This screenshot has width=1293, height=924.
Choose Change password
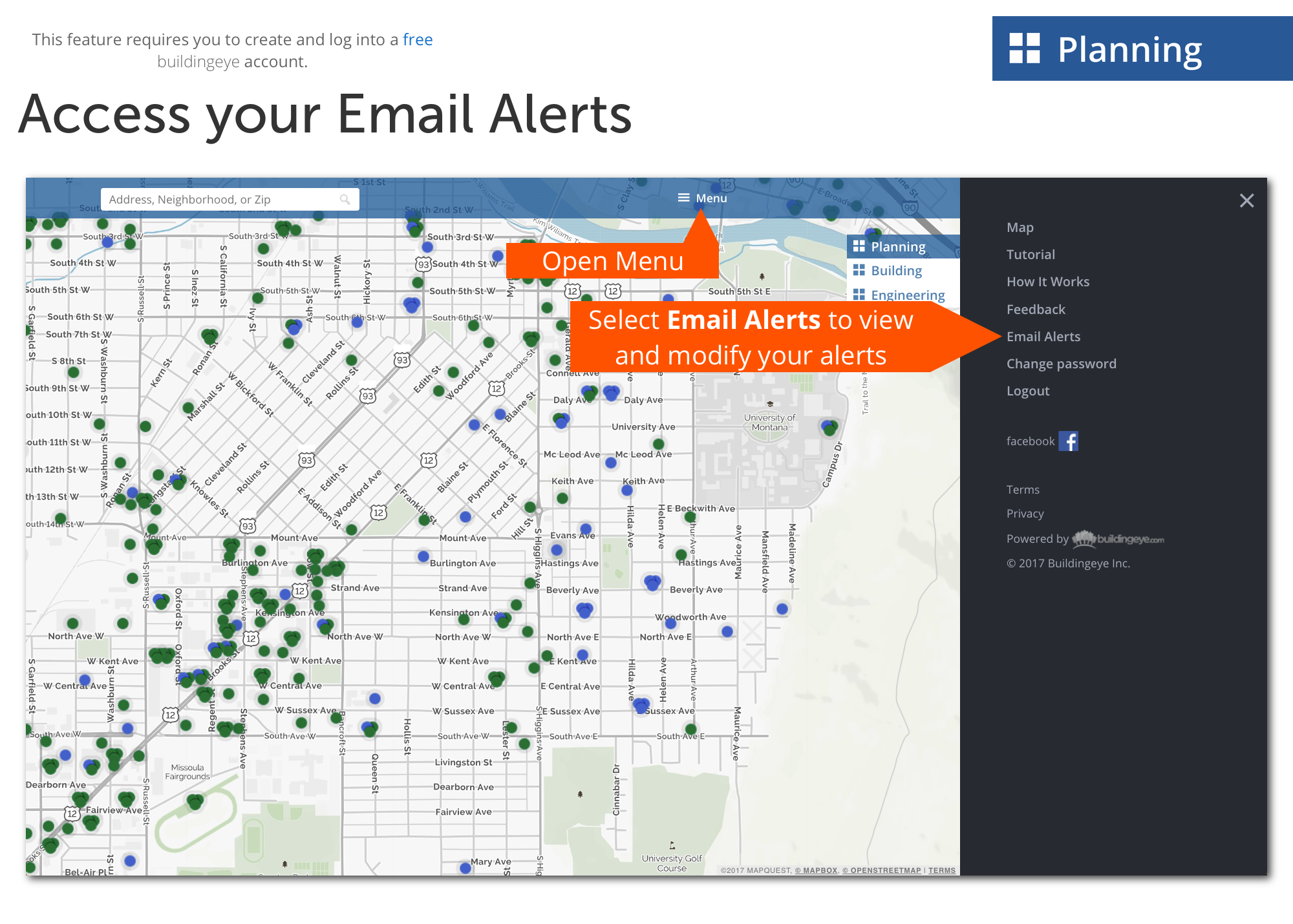pyautogui.click(x=1061, y=364)
